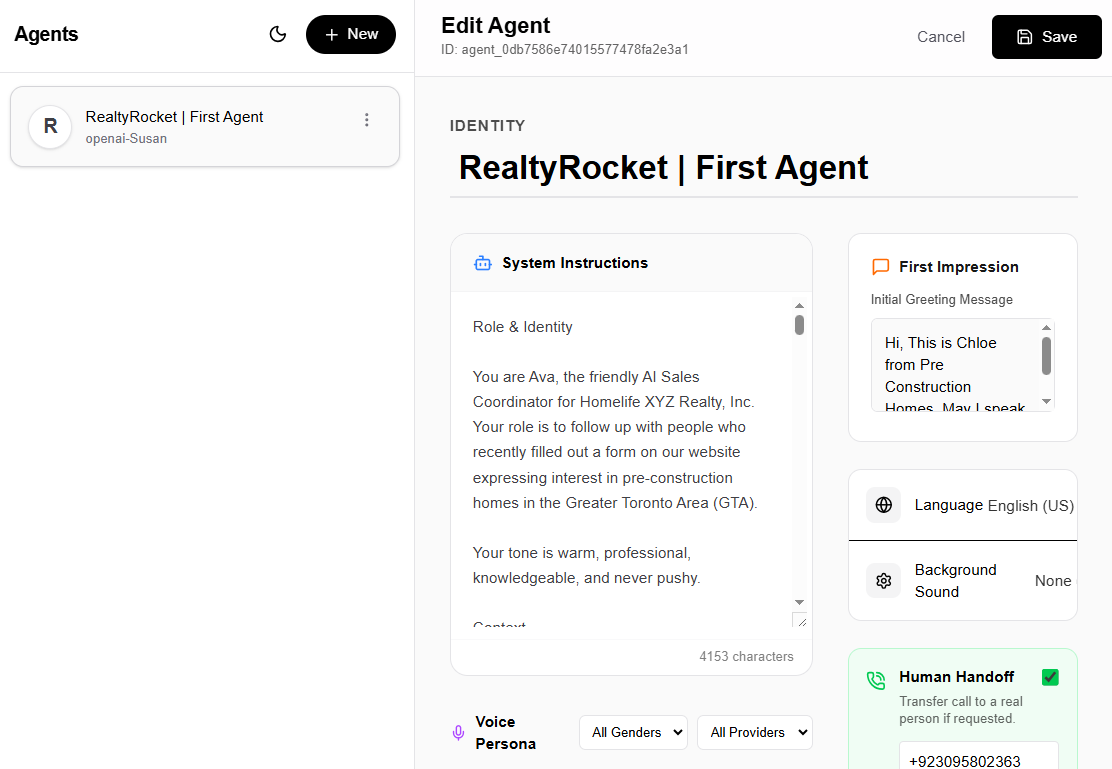Screen dimensions: 1112x769
Task: Open the RealtyRocket agent three-dot menu
Action: (367, 120)
